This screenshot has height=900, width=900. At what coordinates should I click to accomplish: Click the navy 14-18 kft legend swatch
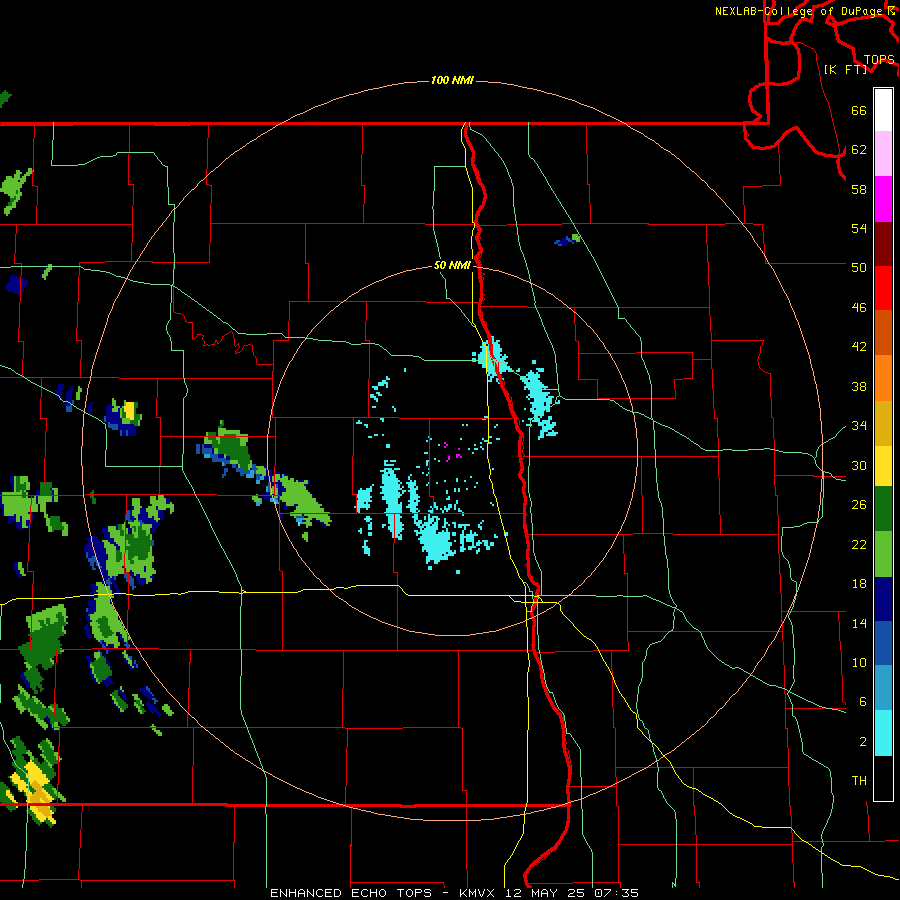point(883,599)
